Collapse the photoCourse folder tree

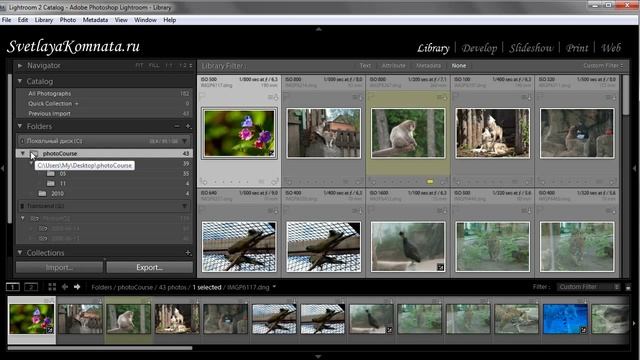(x=23, y=153)
